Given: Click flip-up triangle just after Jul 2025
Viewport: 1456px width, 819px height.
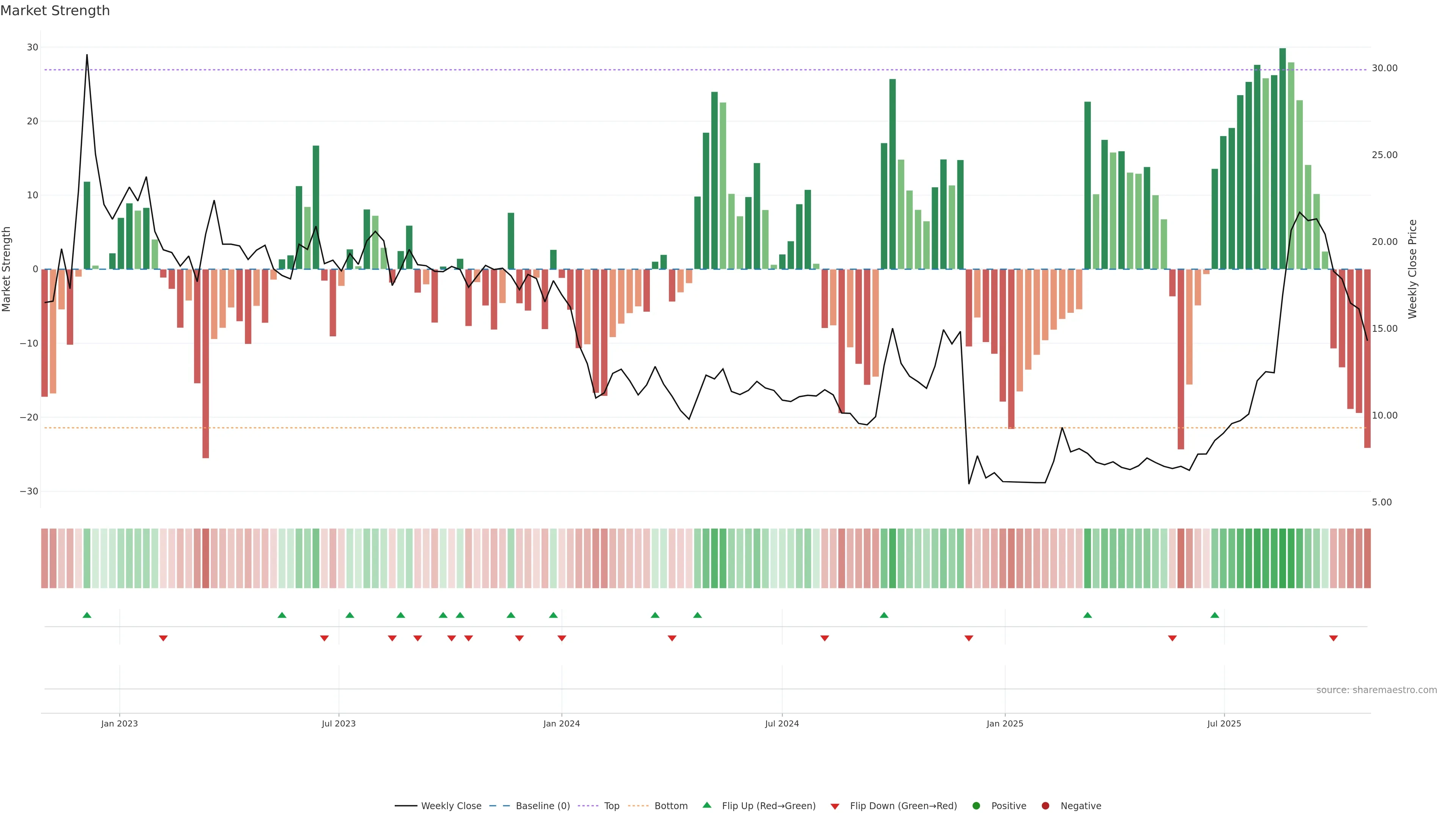Looking at the screenshot, I should tap(1214, 615).
